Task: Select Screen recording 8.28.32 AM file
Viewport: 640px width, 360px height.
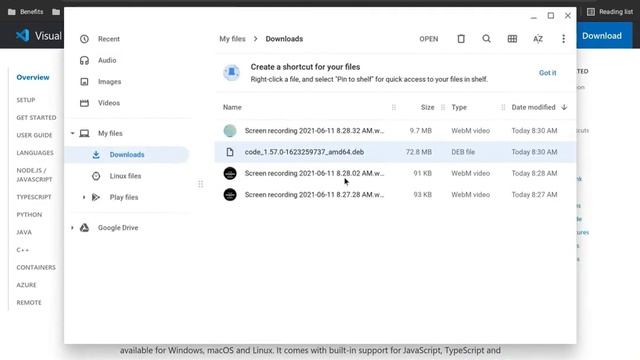Action: [395, 131]
